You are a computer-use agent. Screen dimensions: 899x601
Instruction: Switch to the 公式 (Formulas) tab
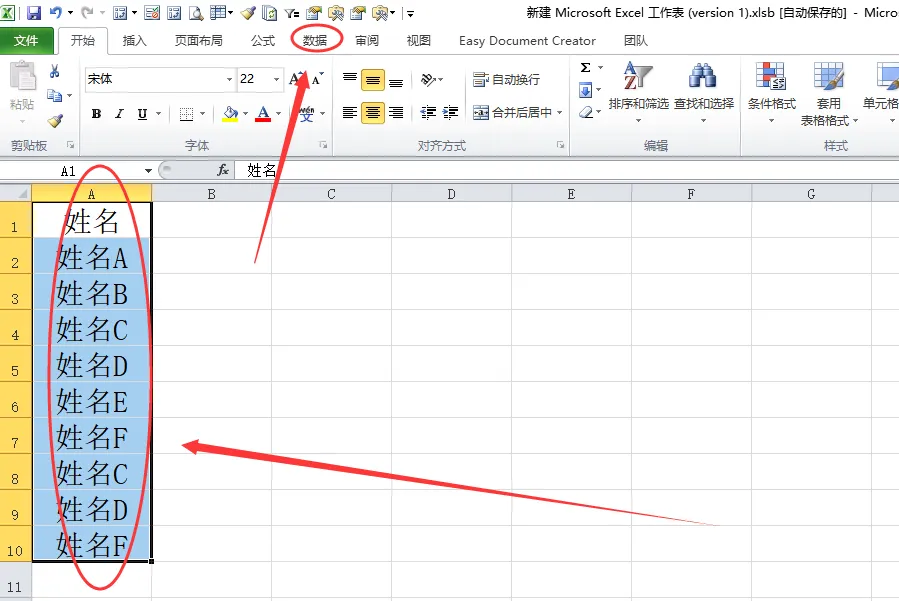pyautogui.click(x=263, y=41)
